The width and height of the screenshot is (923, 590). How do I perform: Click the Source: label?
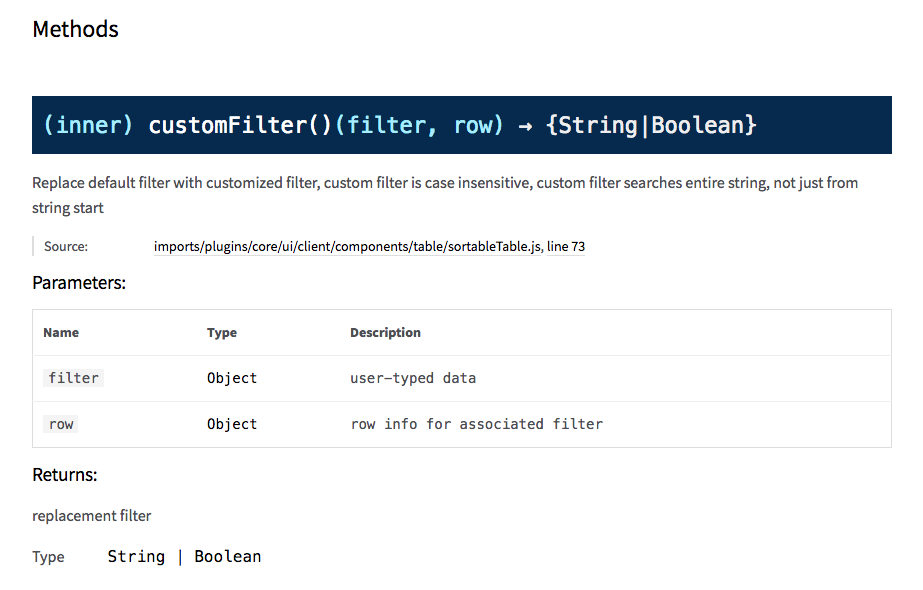click(x=66, y=247)
